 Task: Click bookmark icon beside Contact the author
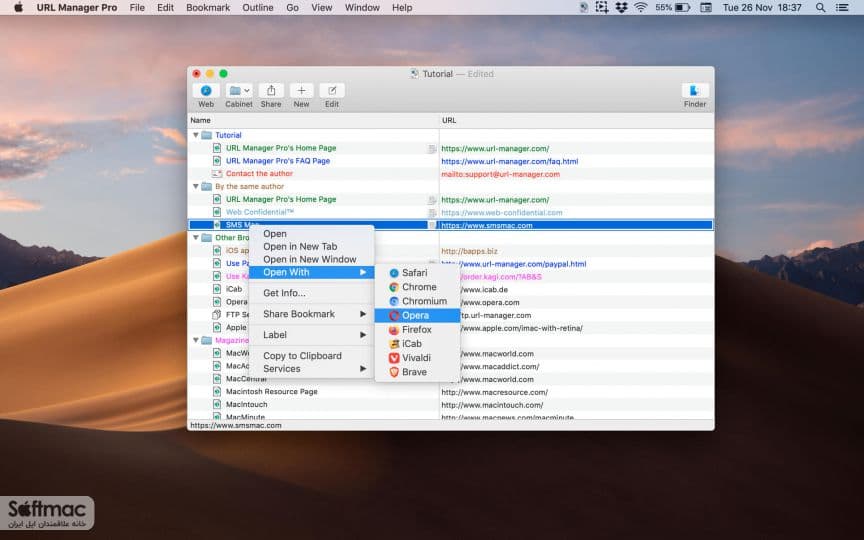coord(217,174)
